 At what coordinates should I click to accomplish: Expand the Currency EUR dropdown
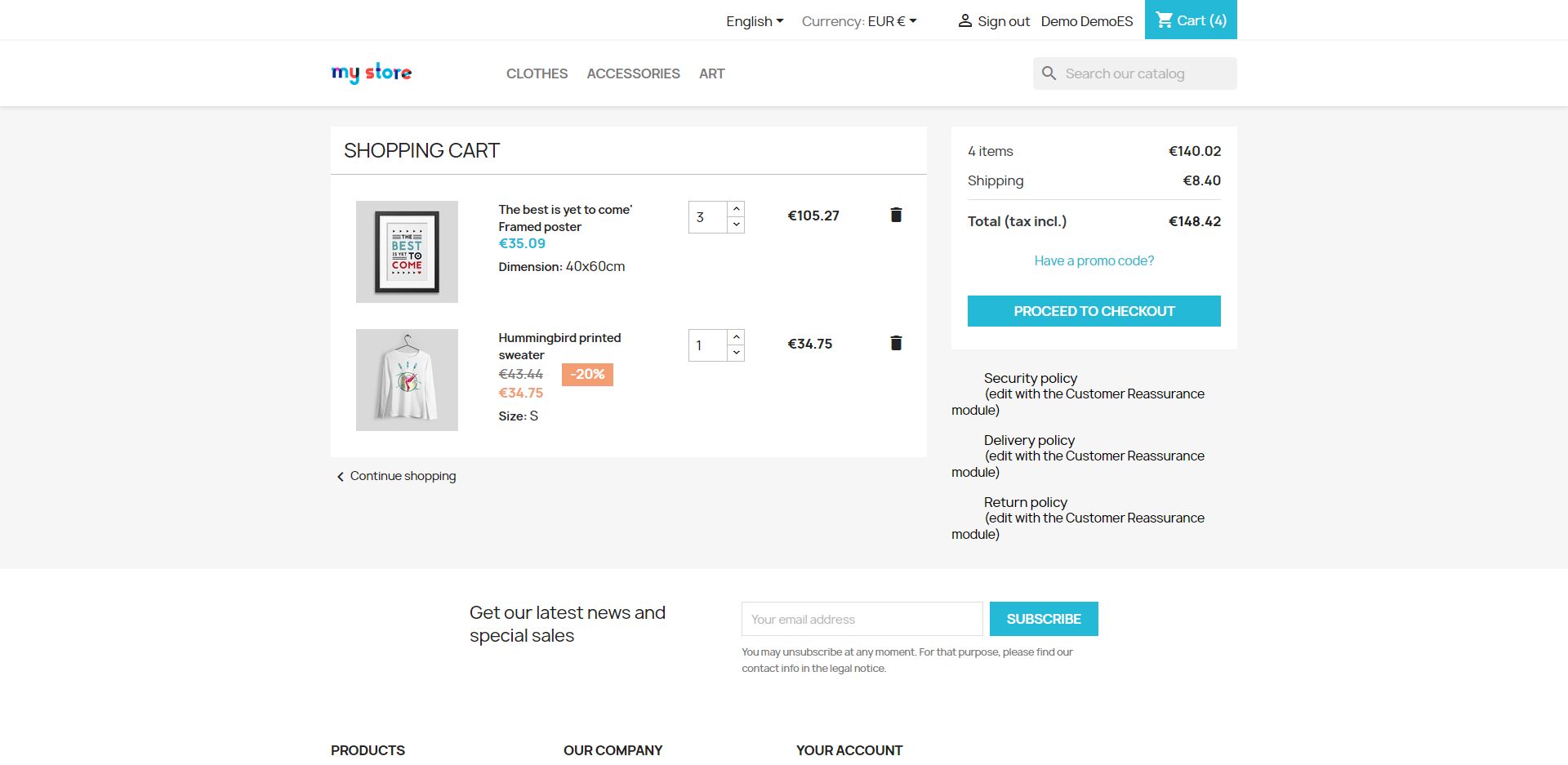[x=859, y=21]
